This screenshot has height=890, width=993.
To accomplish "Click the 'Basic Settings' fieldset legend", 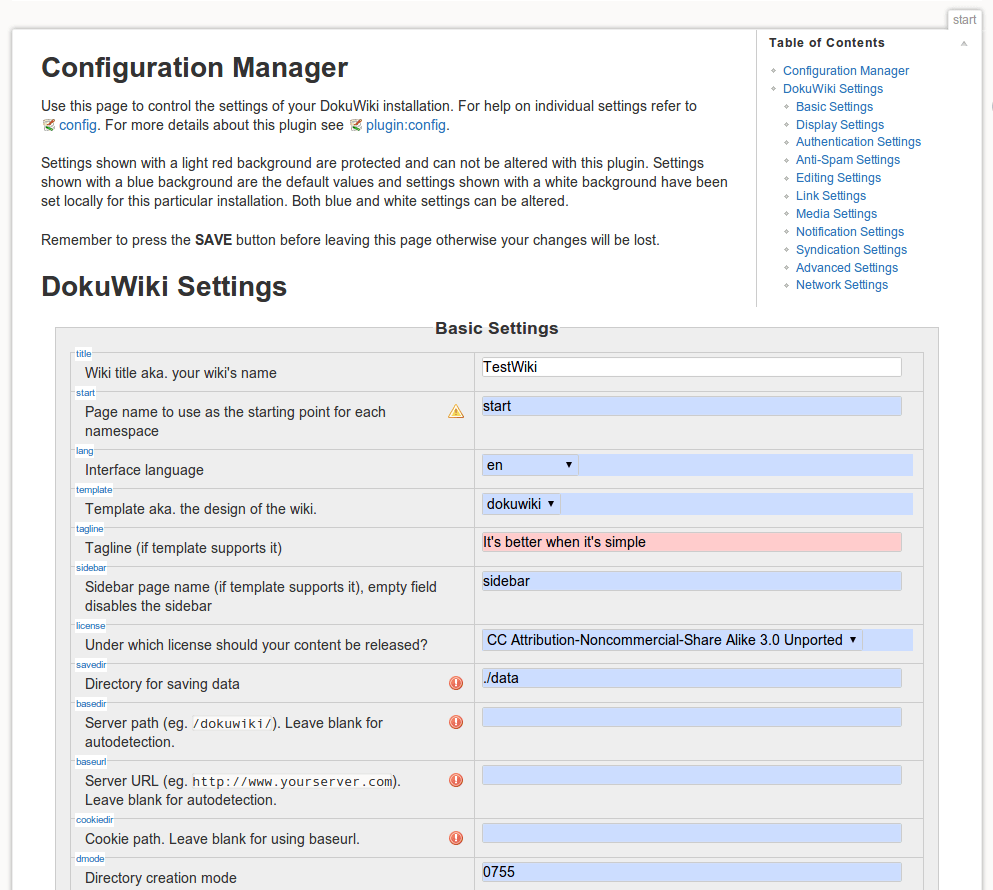I will coord(496,328).
